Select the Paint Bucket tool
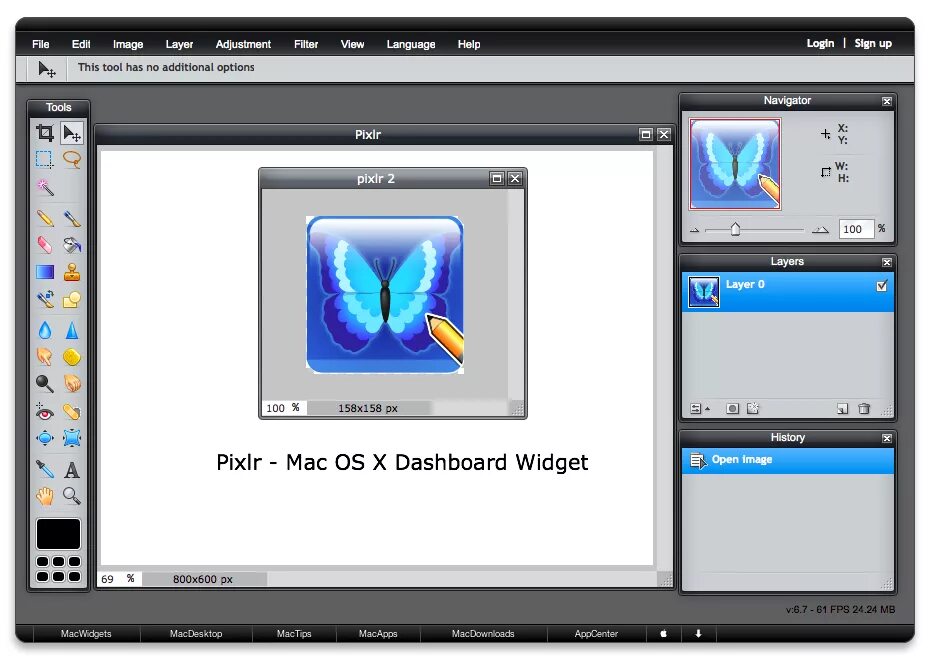The width and height of the screenshot is (931, 663). click(x=72, y=245)
